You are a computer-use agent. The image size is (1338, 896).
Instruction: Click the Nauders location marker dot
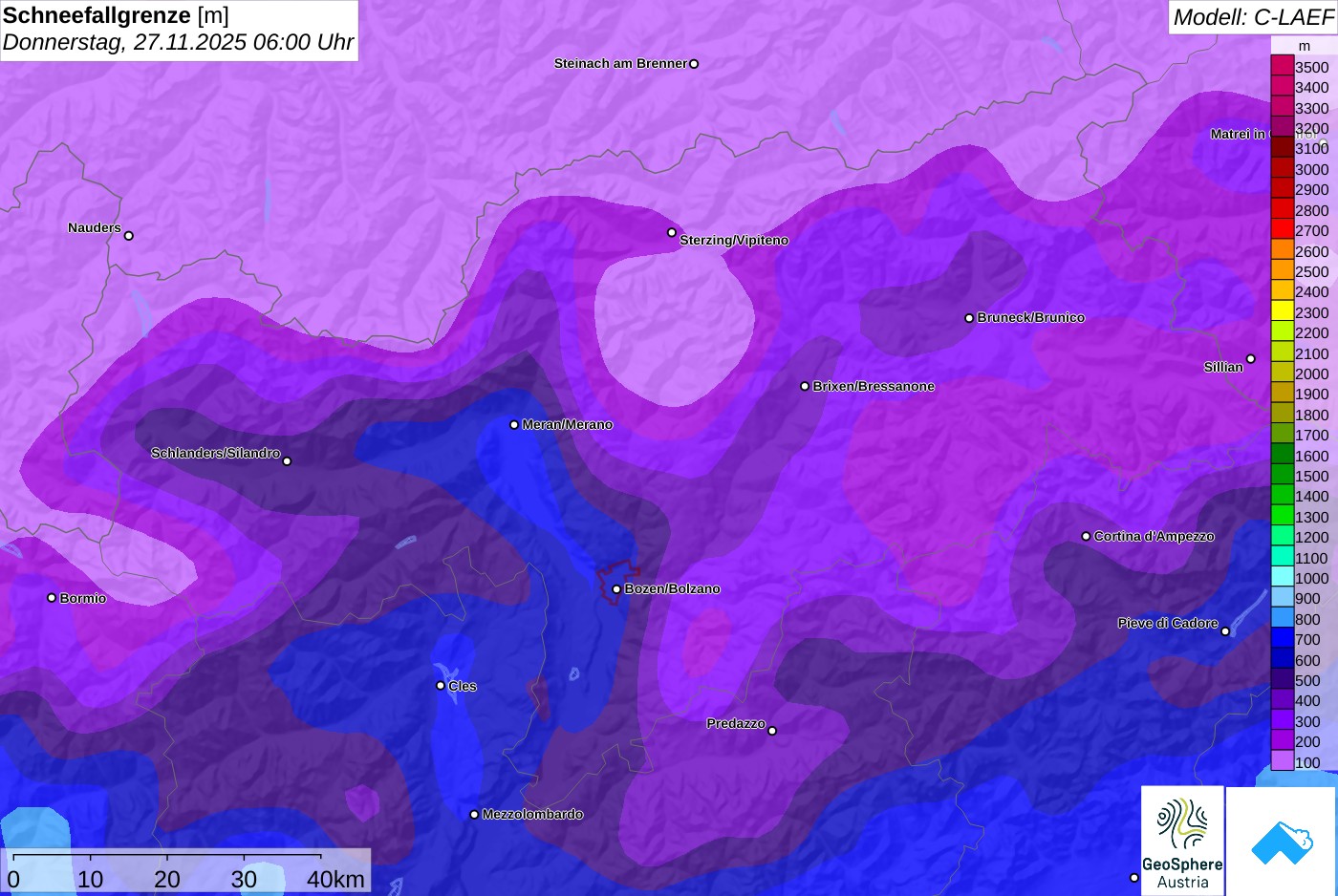(129, 236)
